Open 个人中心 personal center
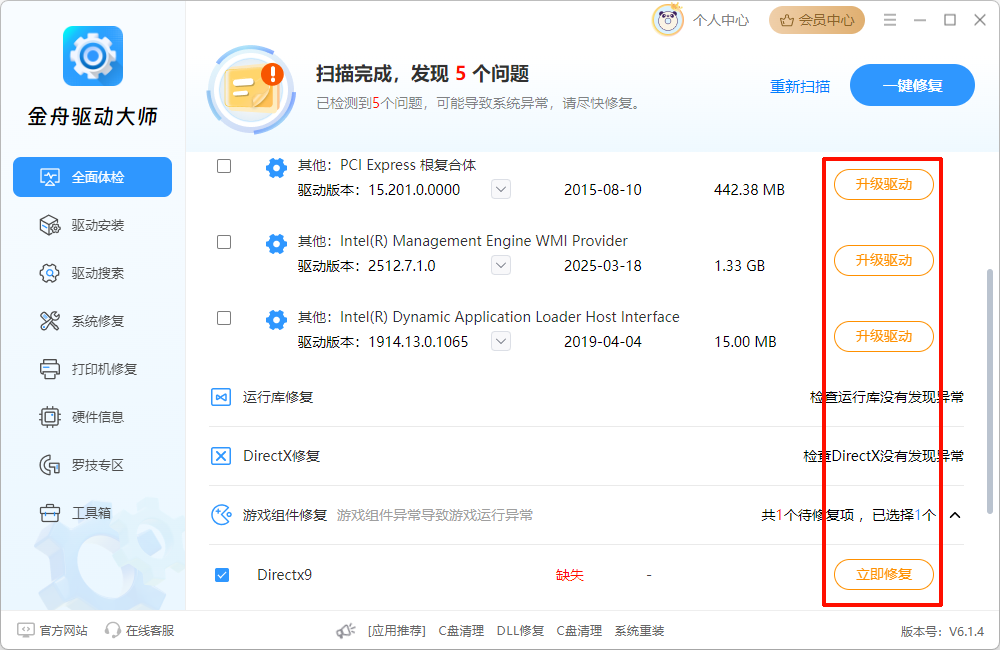Viewport: 1000px width, 650px height. (721, 20)
